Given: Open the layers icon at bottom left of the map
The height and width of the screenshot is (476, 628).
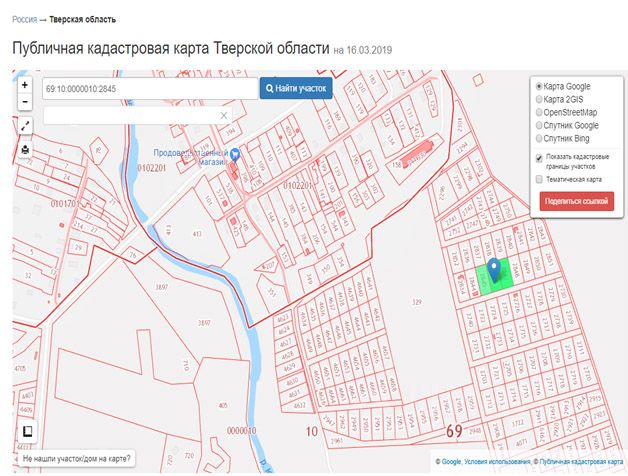Looking at the screenshot, I should [27, 432].
